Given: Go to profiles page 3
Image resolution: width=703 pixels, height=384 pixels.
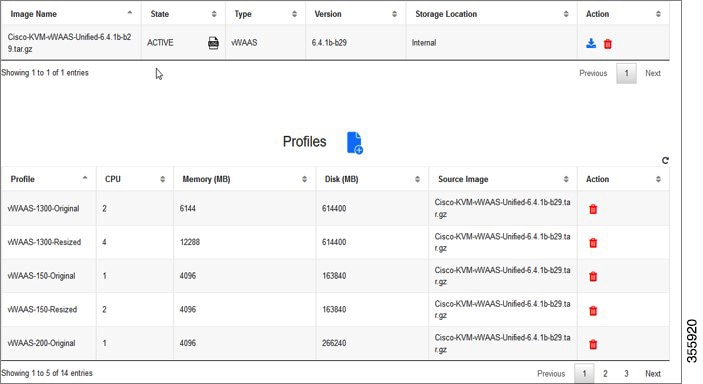Looking at the screenshot, I should tap(626, 373).
